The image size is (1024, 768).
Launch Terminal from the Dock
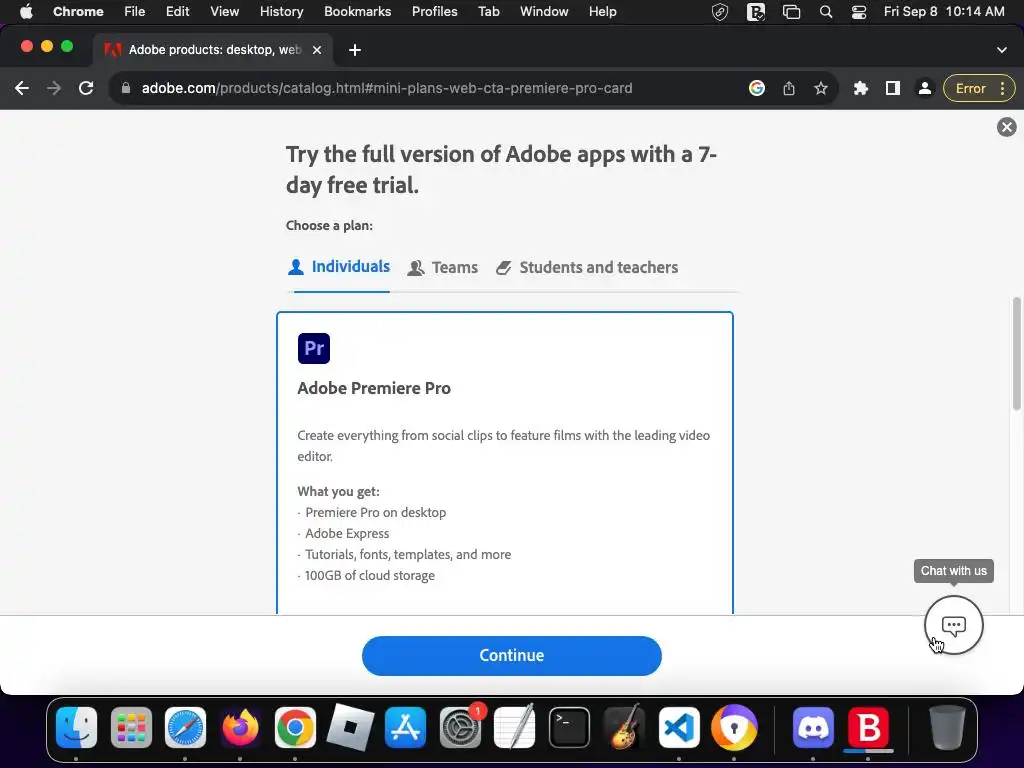click(x=569, y=728)
